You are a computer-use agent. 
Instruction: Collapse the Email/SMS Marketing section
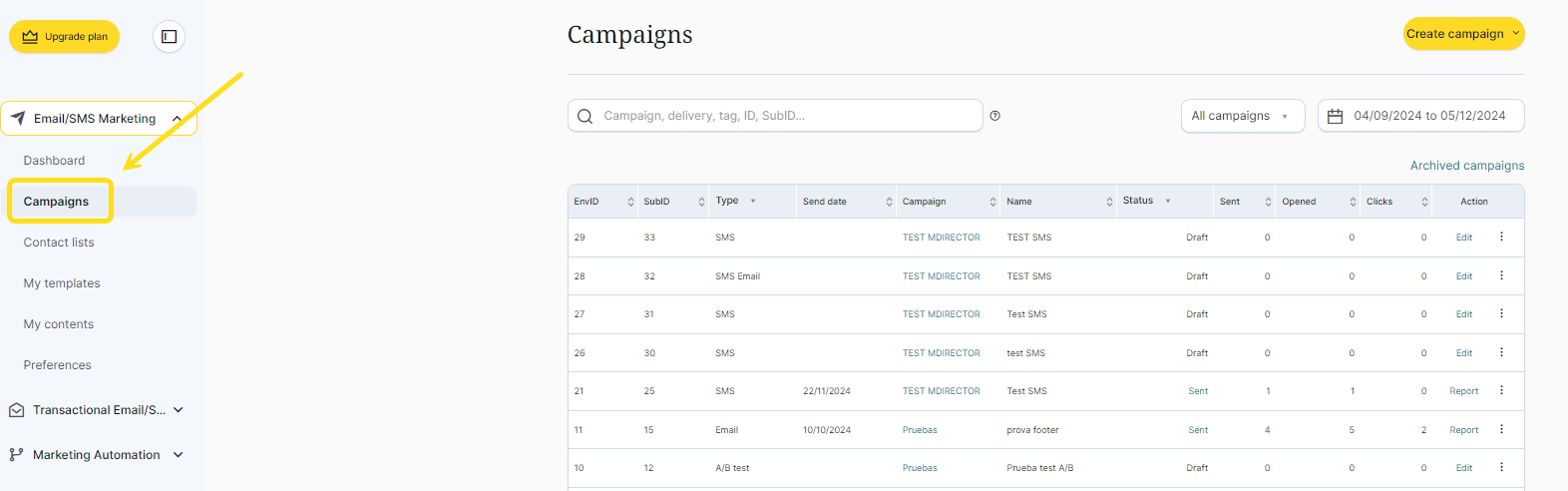click(x=177, y=119)
